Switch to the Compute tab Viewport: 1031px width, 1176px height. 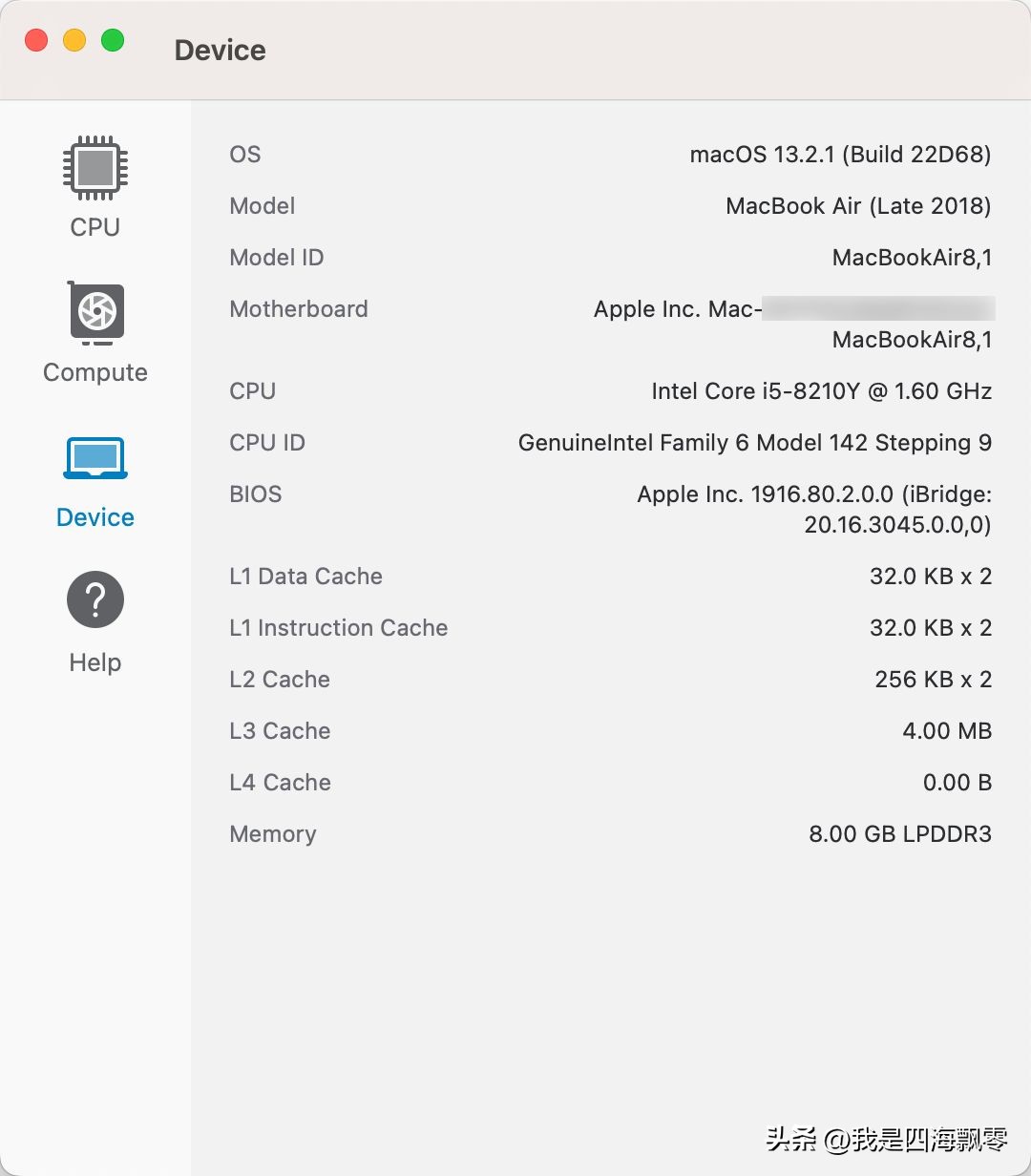94,371
